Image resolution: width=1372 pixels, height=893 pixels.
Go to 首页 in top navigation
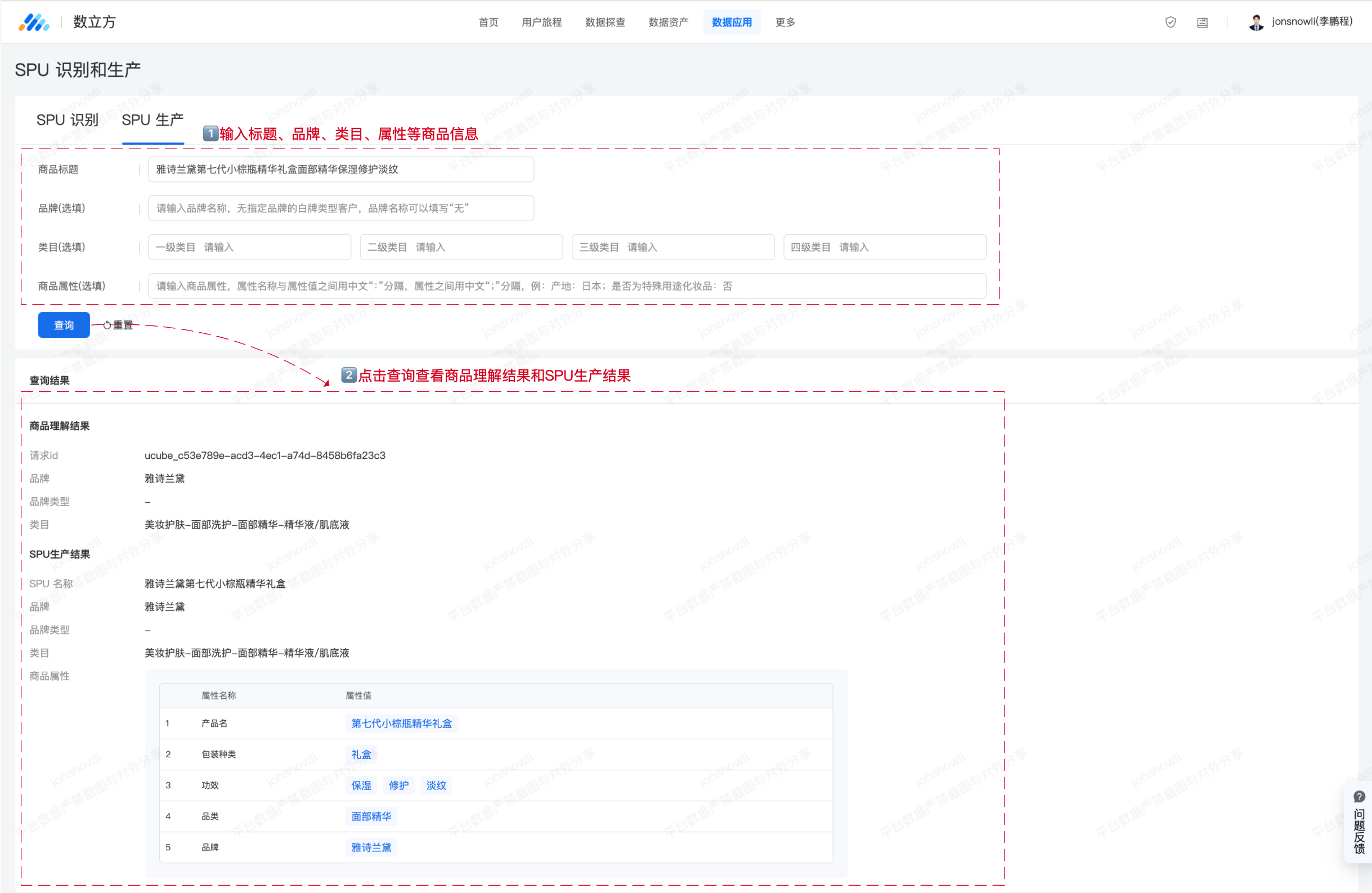point(488,23)
